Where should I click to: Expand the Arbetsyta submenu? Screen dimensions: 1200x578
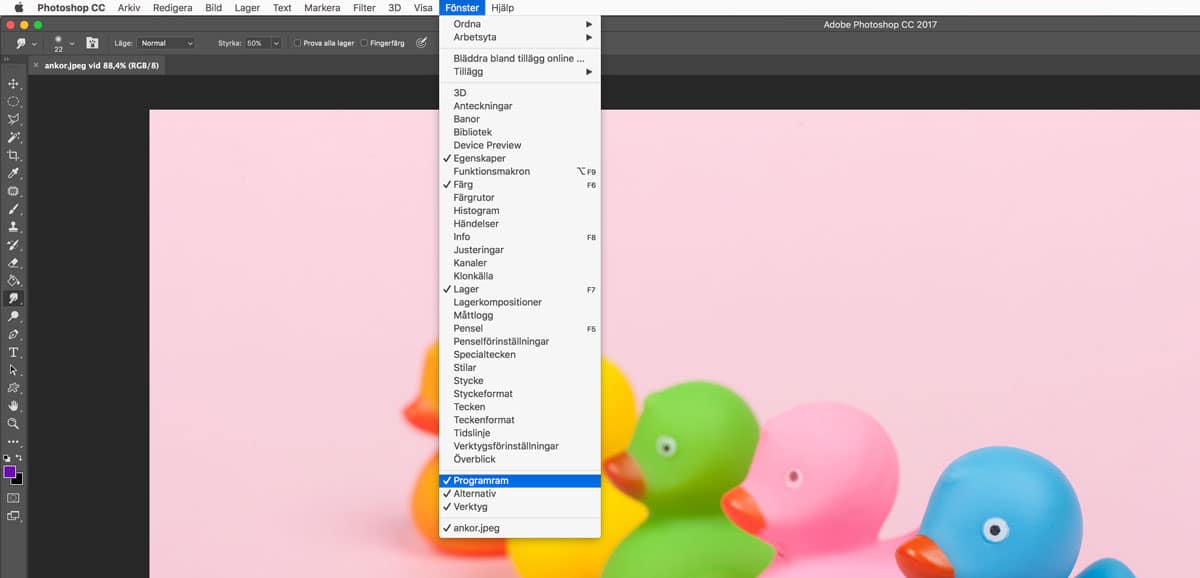pyautogui.click(x=520, y=37)
